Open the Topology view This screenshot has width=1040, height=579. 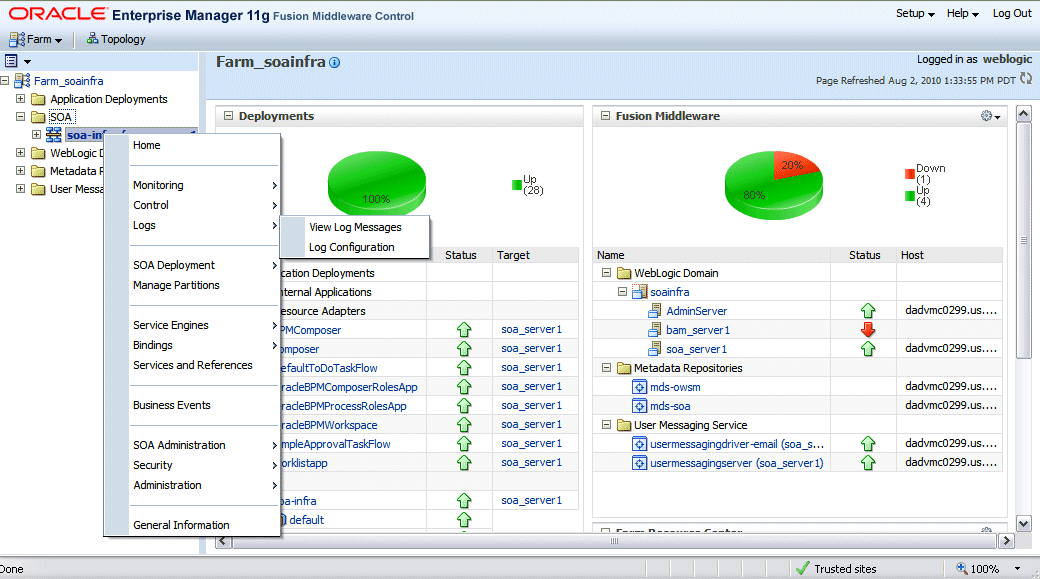click(x=116, y=39)
